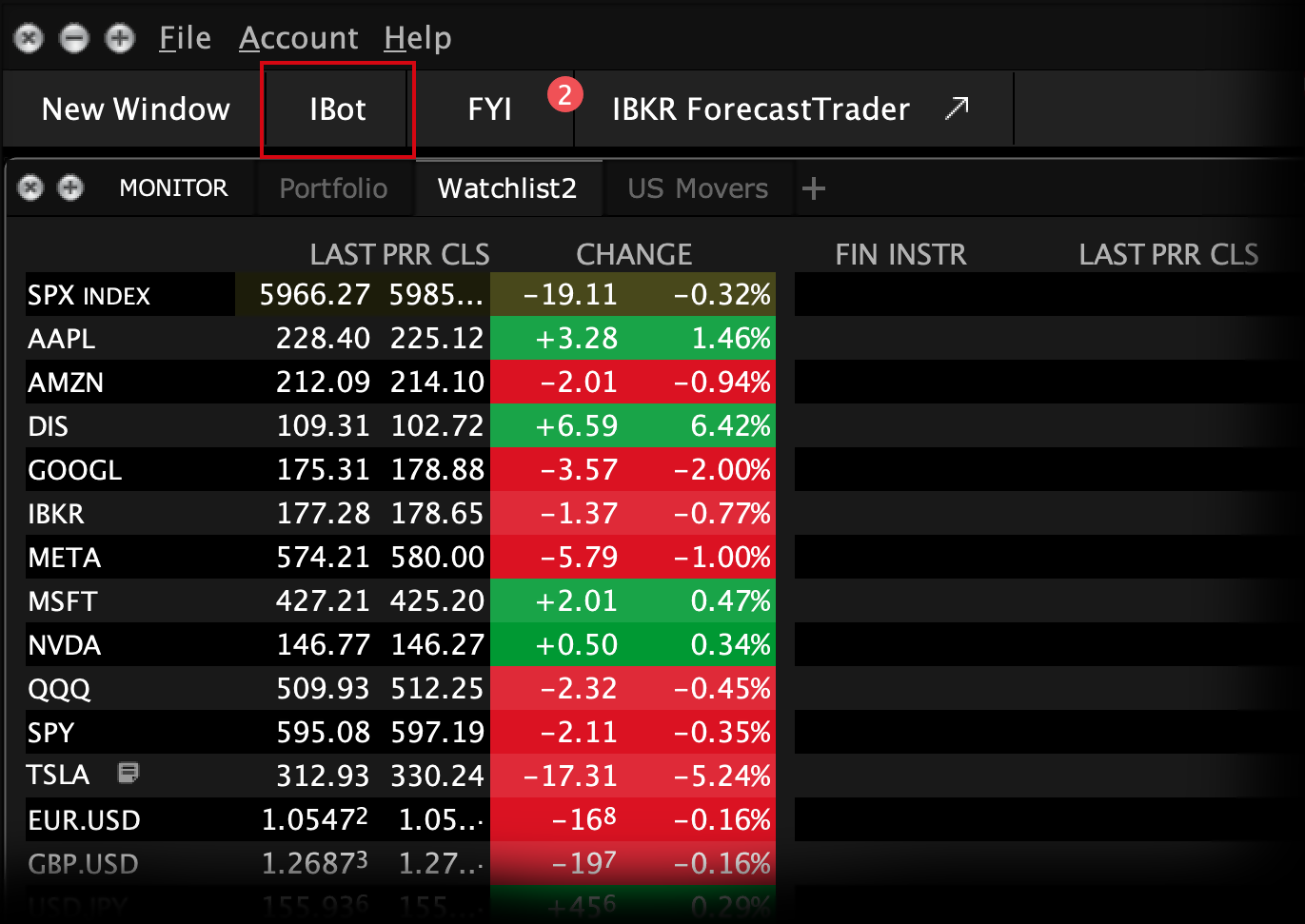The image size is (1305, 924).
Task: Select the AAPL row ticker
Action: 62,339
